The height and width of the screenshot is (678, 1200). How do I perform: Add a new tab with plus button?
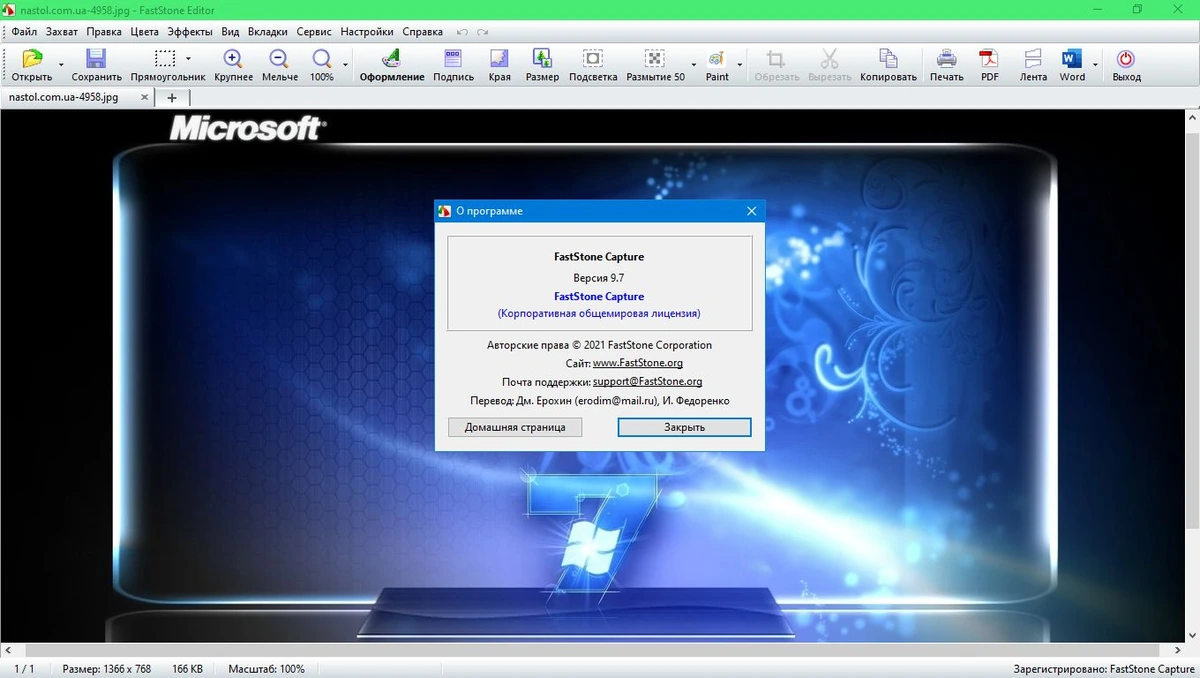172,98
